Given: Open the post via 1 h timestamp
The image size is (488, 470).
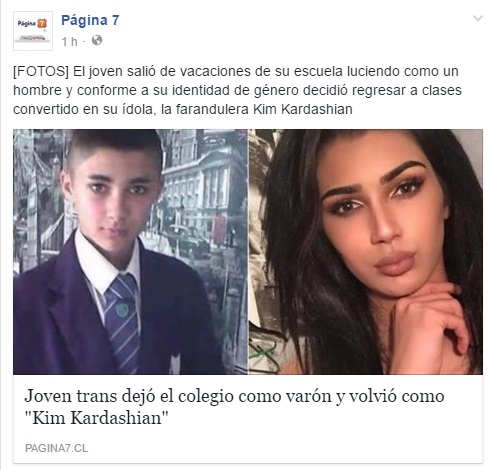Looking at the screenshot, I should 69,42.
